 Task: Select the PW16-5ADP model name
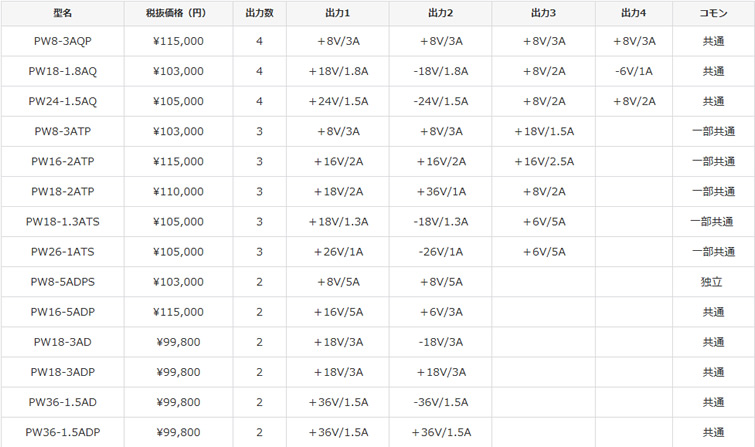tap(63, 312)
